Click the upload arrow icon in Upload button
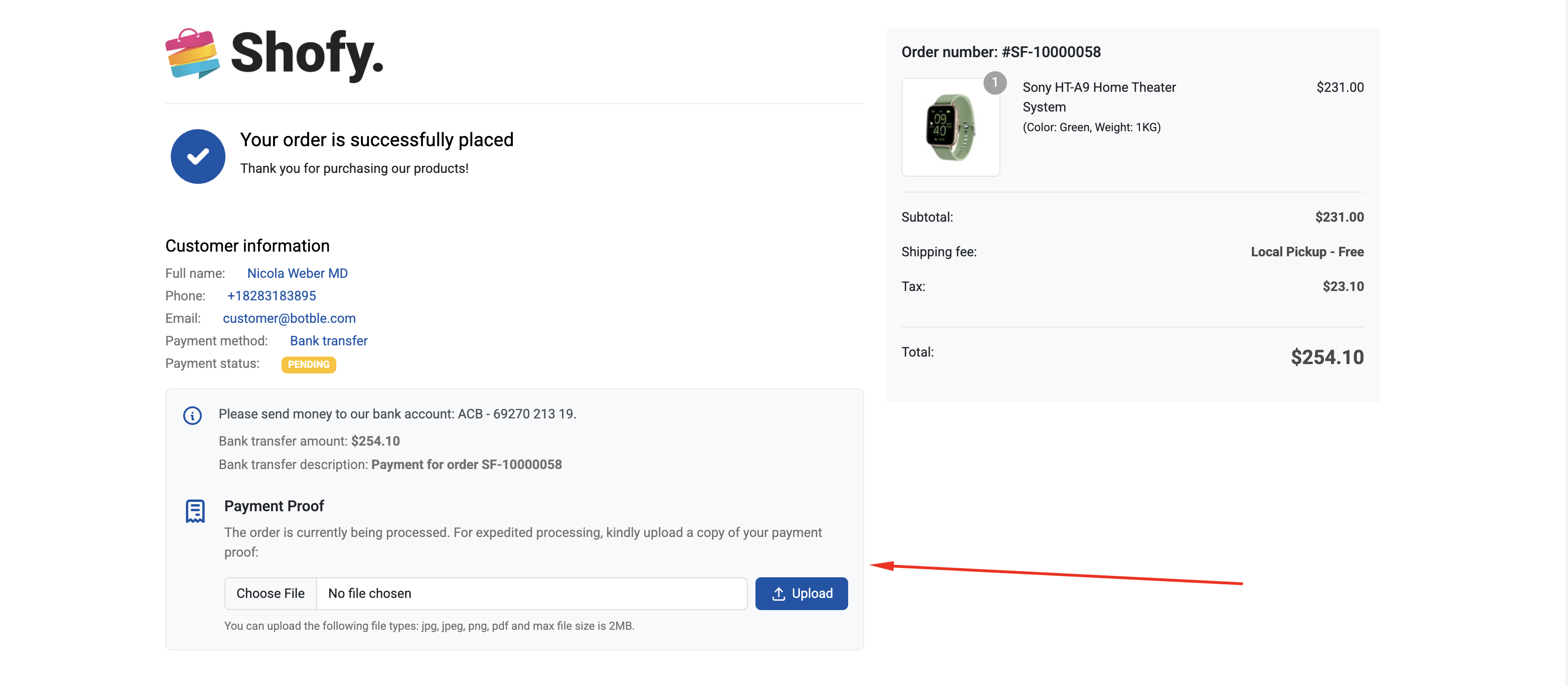The height and width of the screenshot is (686, 1568). pyautogui.click(x=778, y=593)
